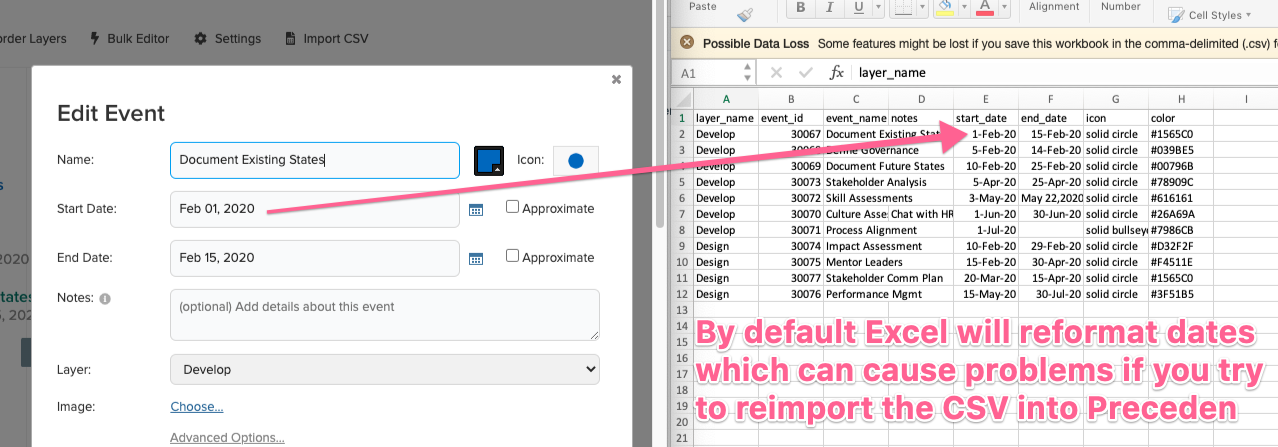
Task: Open the Start Date calendar picker
Action: [x=476, y=209]
